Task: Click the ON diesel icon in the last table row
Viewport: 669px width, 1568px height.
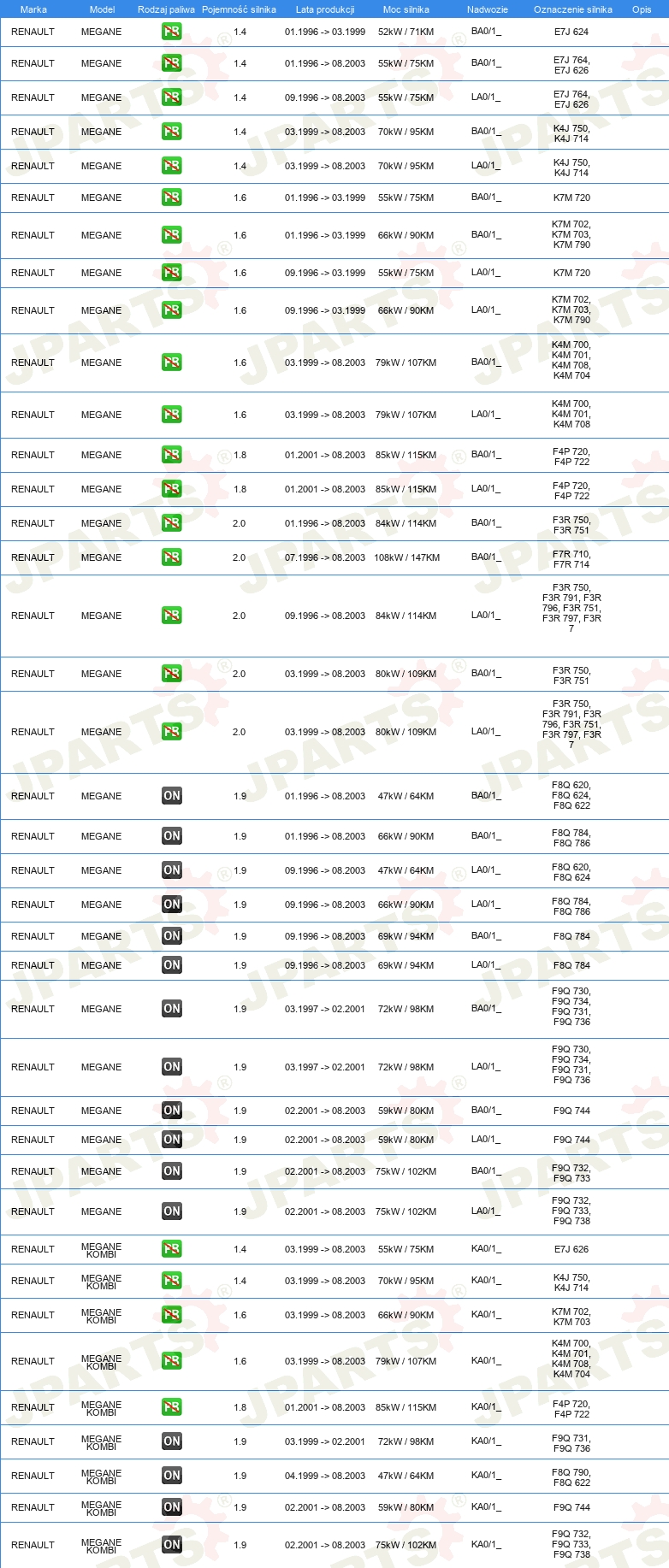Action: pyautogui.click(x=171, y=1545)
